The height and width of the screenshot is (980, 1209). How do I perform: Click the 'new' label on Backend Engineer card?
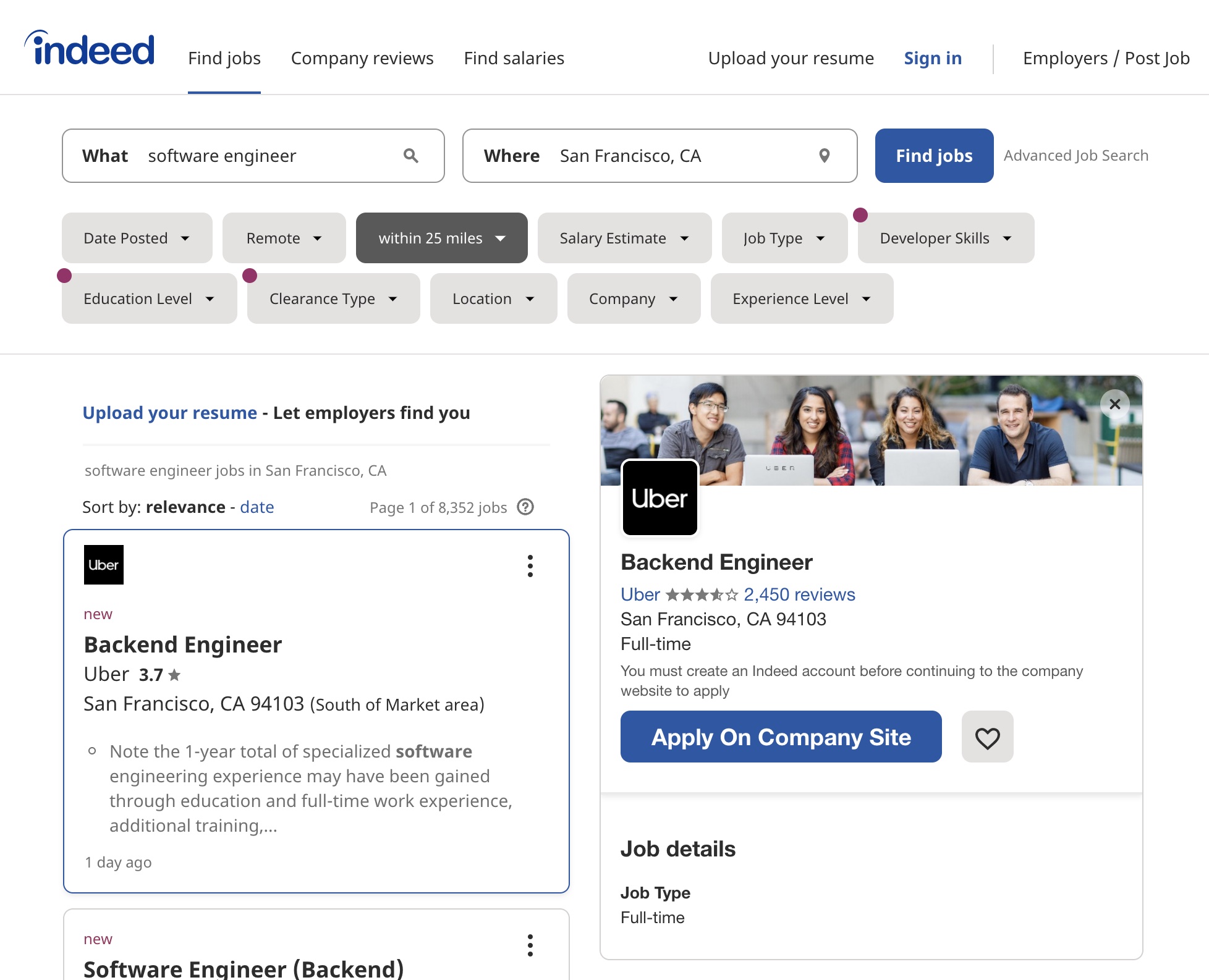98,614
